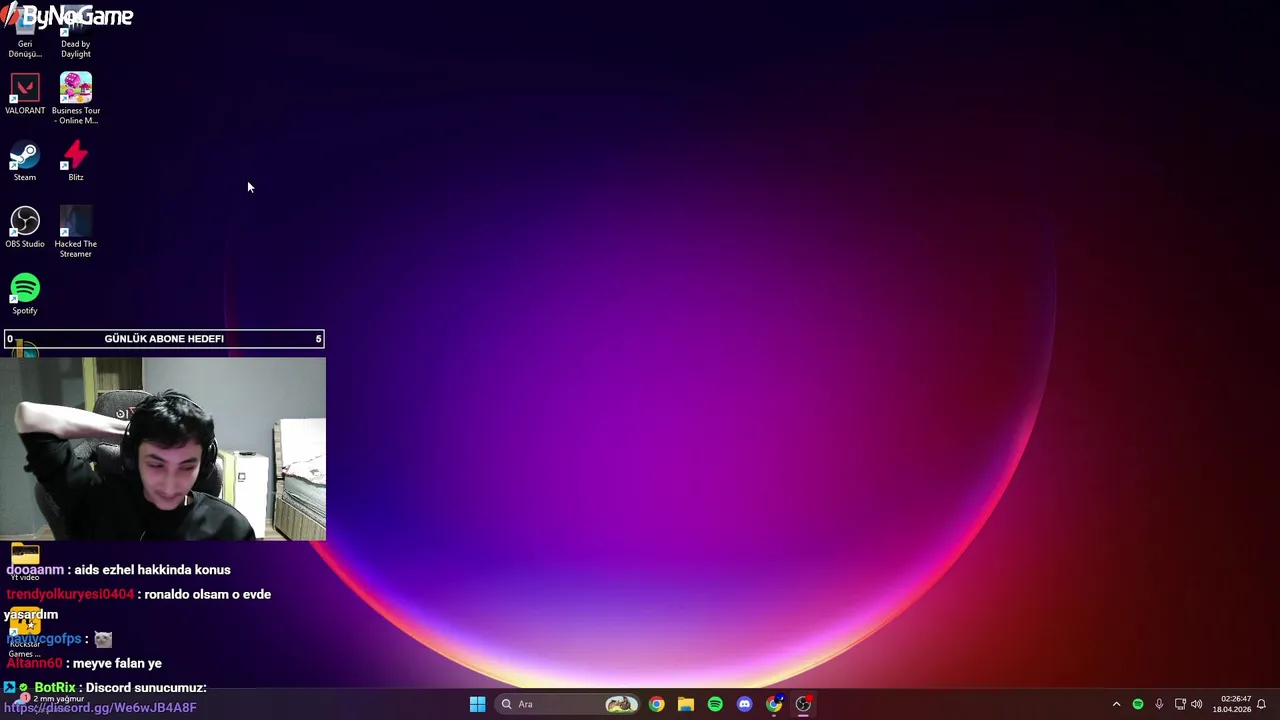The width and height of the screenshot is (1280, 720).
Task: Click the search highlight image in taskbar
Action: click(x=621, y=704)
